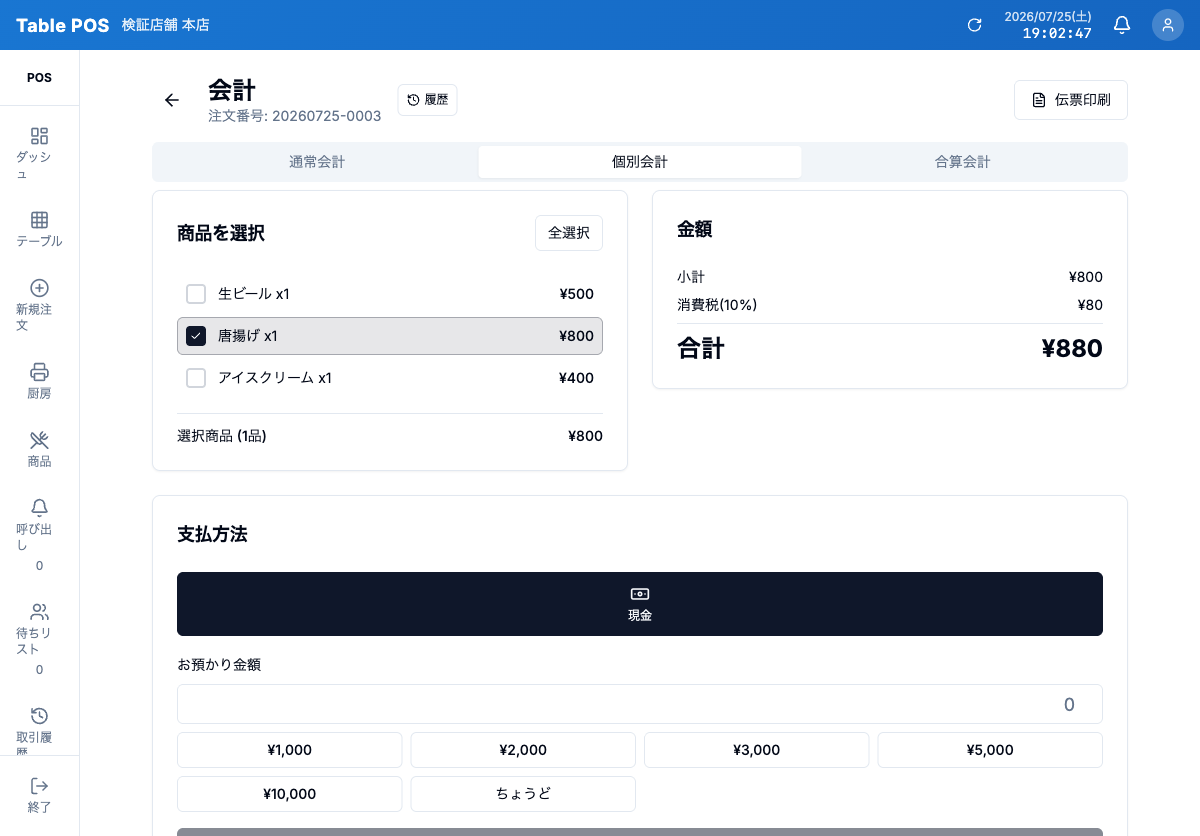Image resolution: width=1200 pixels, height=836 pixels.
Task: Click the 消費税(10%) label
Action: coord(717,305)
